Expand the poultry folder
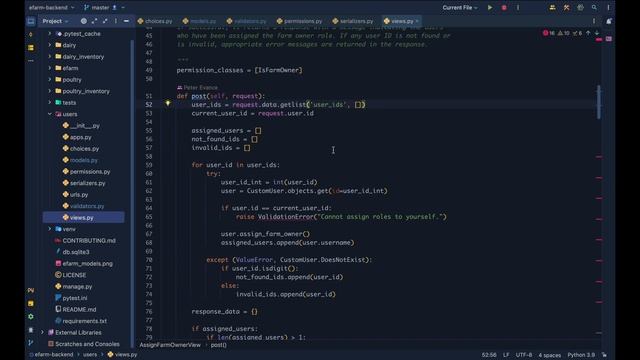 pyautogui.click(x=50, y=80)
